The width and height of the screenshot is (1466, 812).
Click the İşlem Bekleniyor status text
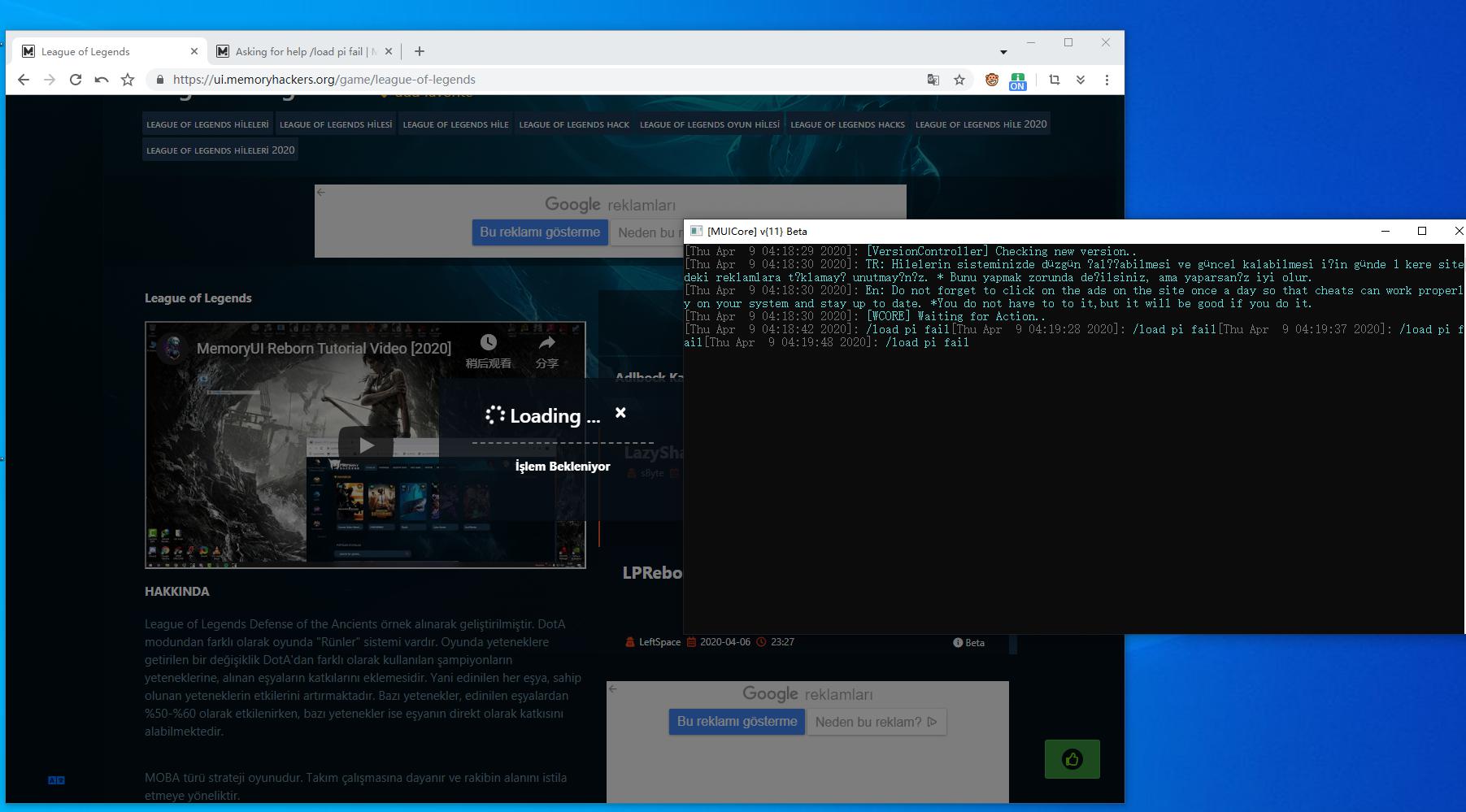[563, 467]
